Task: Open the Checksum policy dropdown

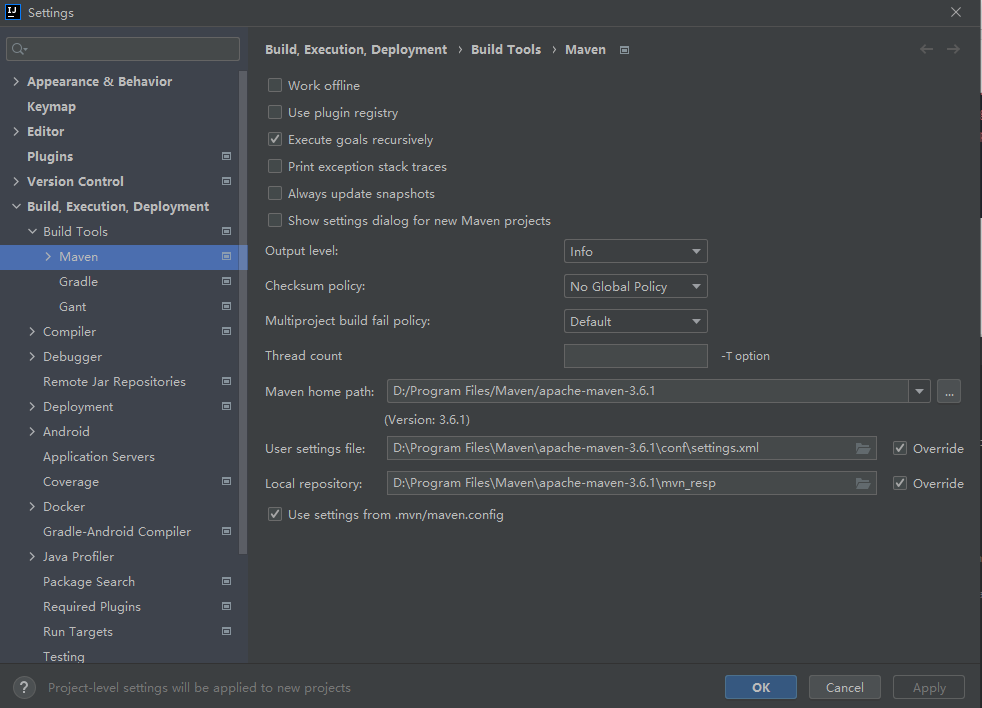Action: 636,286
